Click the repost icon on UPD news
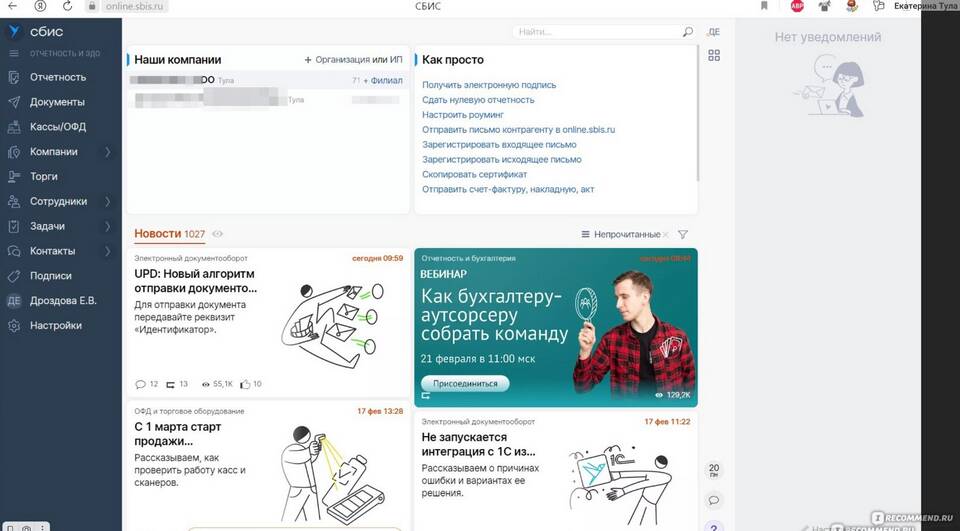This screenshot has height=531, width=960. tap(171, 385)
